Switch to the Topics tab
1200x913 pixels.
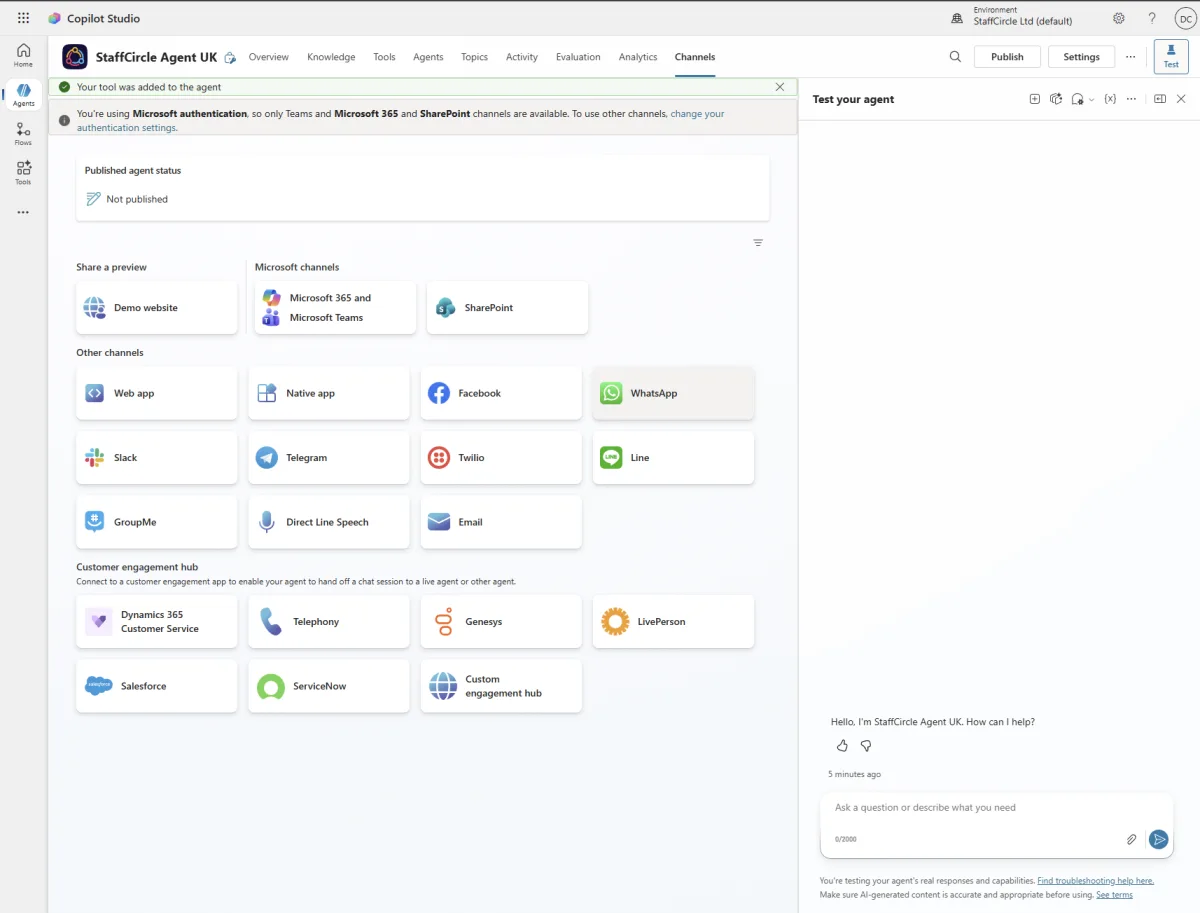click(x=474, y=57)
